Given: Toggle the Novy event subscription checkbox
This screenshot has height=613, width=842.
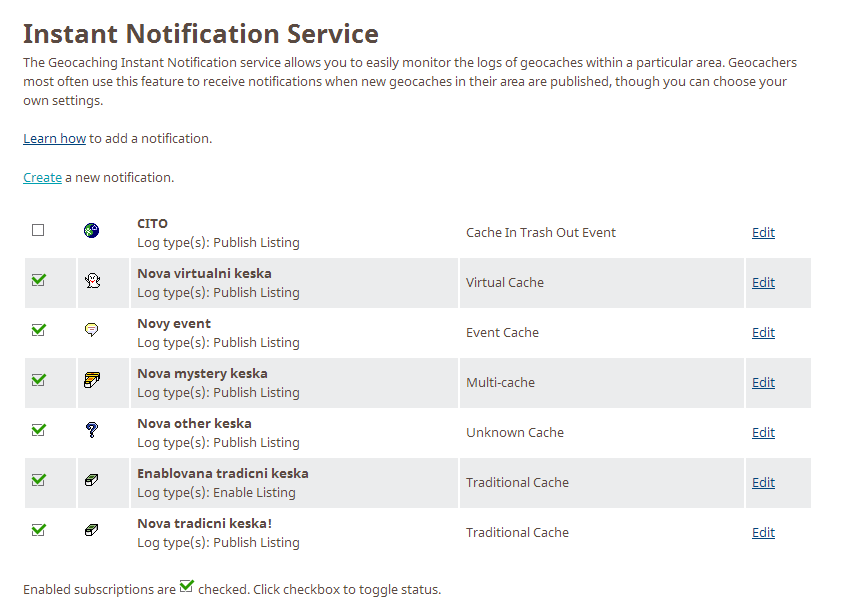Looking at the screenshot, I should (x=39, y=330).
